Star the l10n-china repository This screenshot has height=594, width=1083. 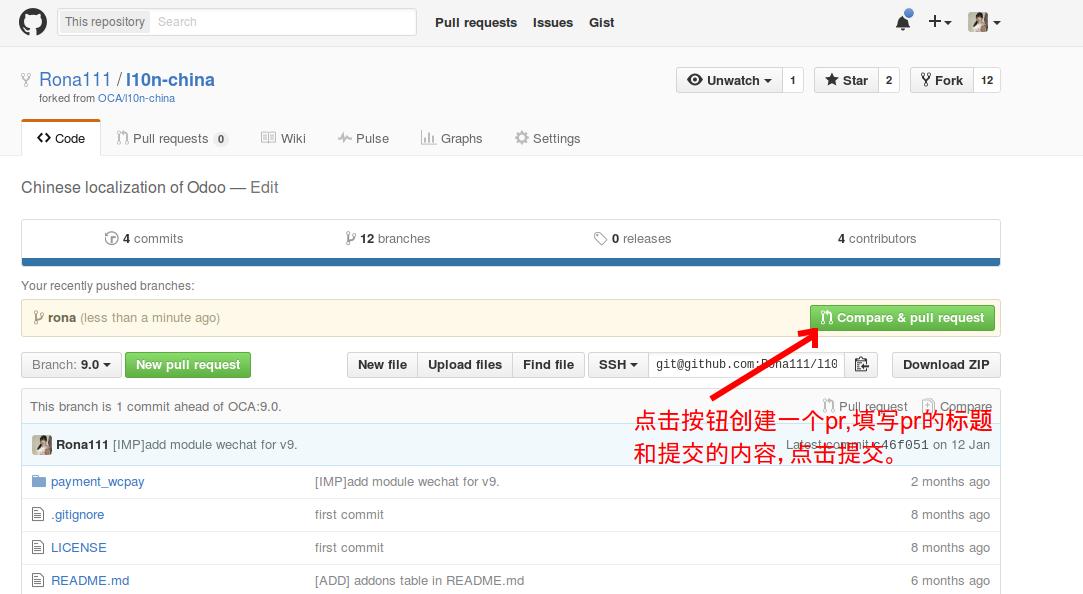(x=846, y=80)
